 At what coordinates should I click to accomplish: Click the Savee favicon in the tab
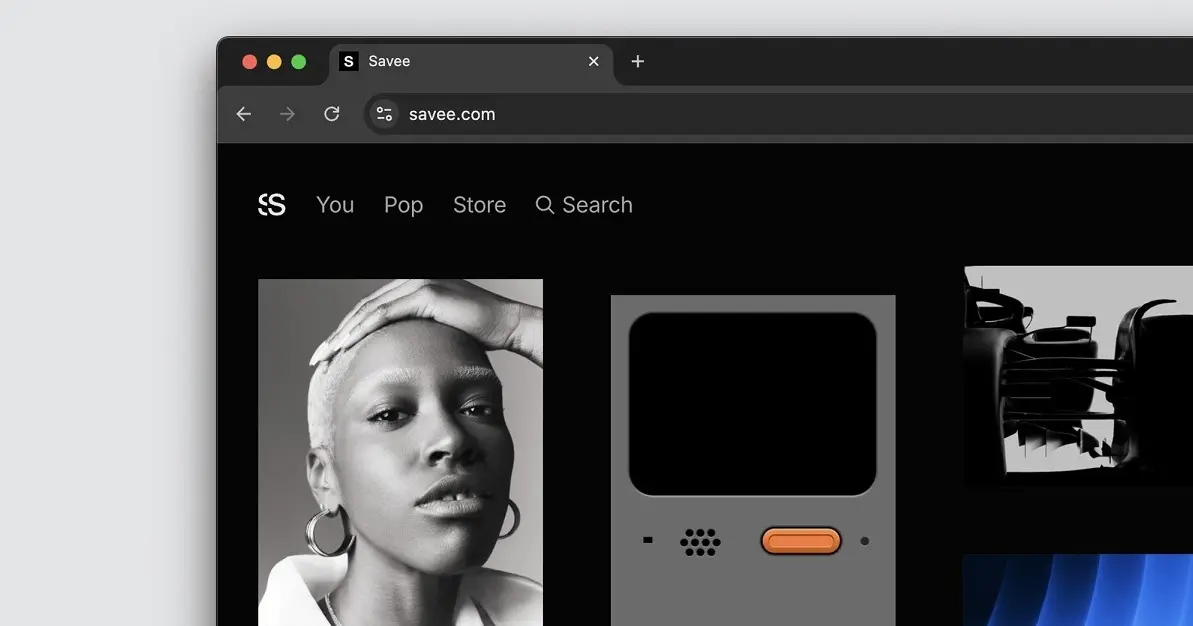pyautogui.click(x=348, y=62)
